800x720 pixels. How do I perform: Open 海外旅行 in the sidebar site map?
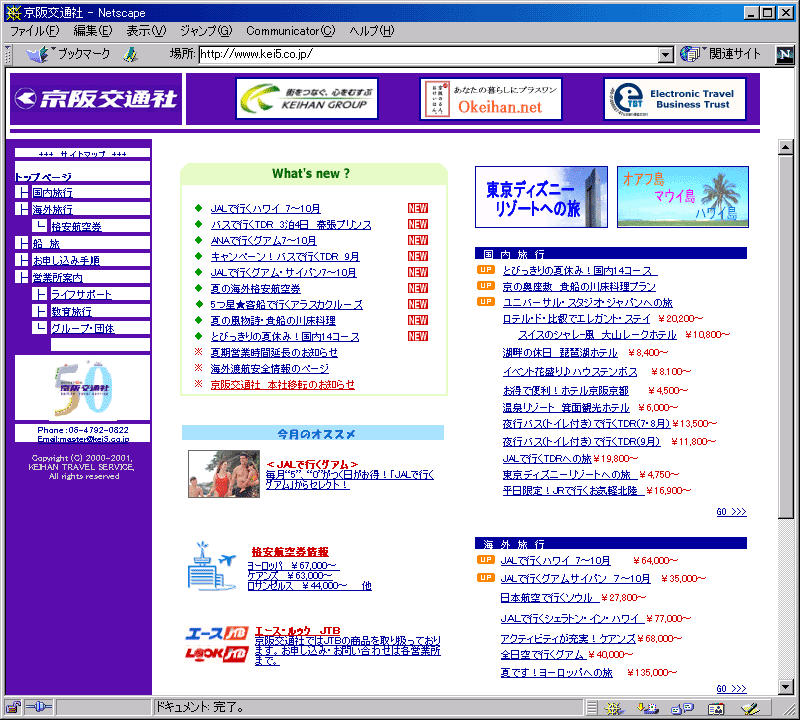[53, 210]
